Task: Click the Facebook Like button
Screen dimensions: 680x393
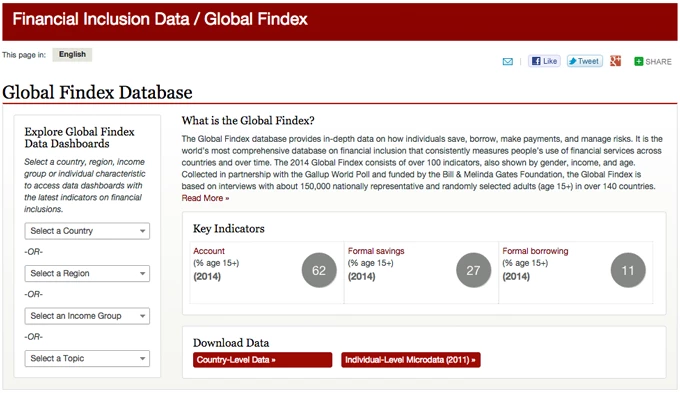Action: tap(544, 61)
